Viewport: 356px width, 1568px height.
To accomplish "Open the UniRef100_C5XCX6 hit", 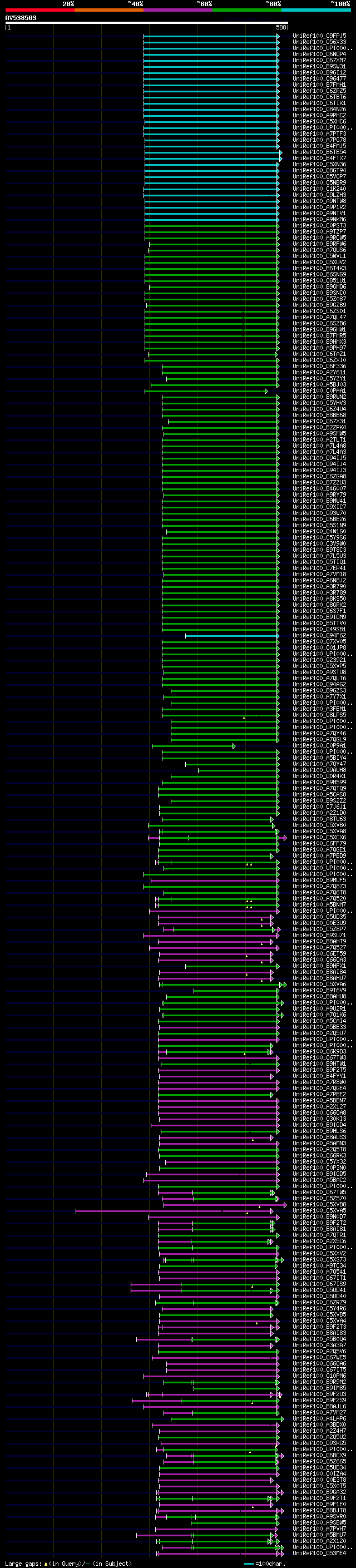I will pos(319,838).
